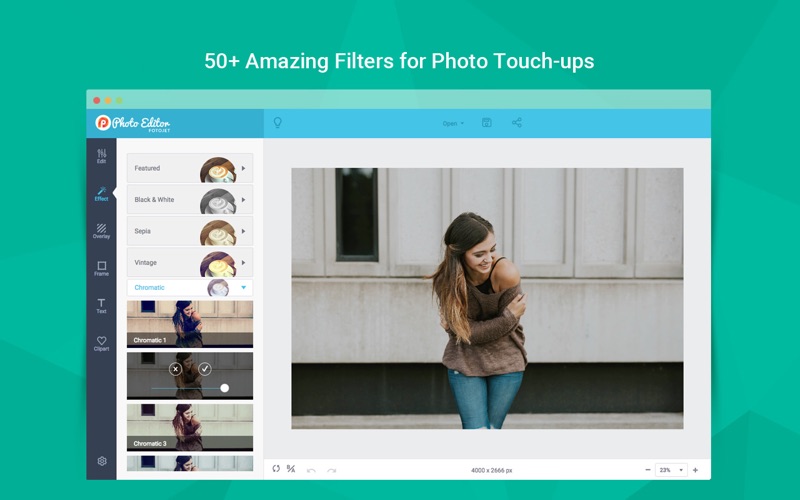
Task: Expand the Black & White filter category
Action: pos(190,199)
